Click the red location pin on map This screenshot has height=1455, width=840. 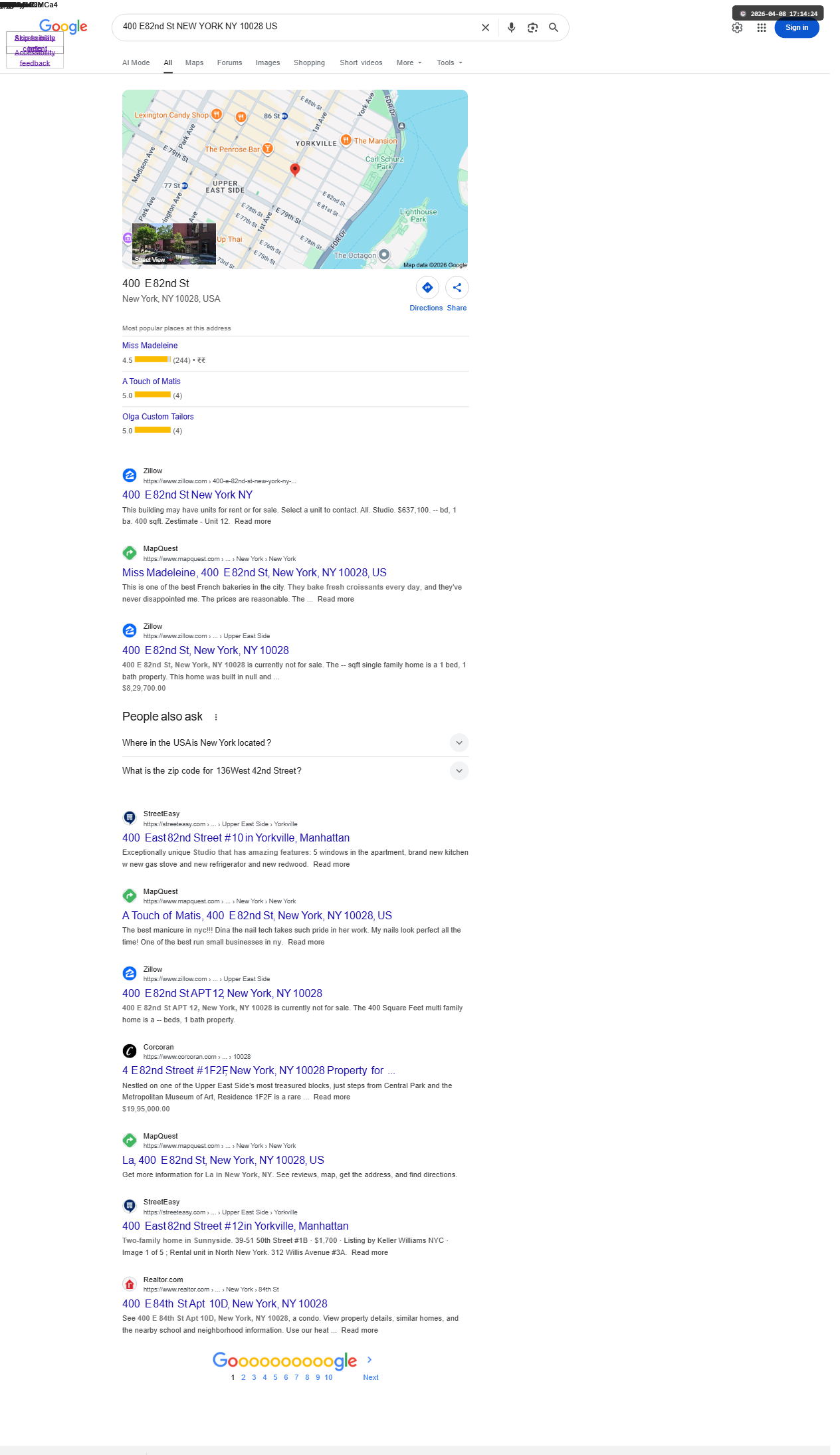coord(295,169)
